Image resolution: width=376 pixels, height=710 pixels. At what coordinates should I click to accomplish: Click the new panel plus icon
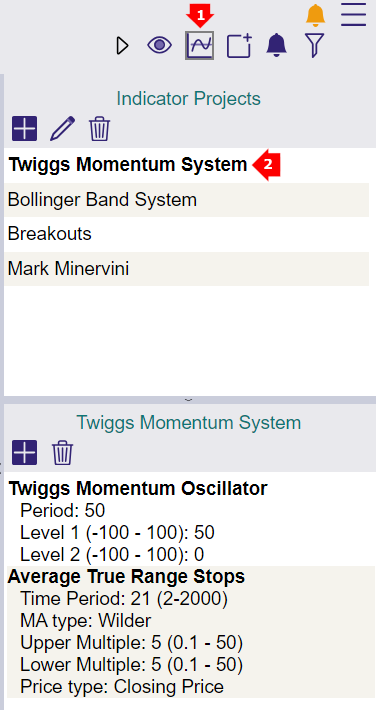click(x=240, y=45)
